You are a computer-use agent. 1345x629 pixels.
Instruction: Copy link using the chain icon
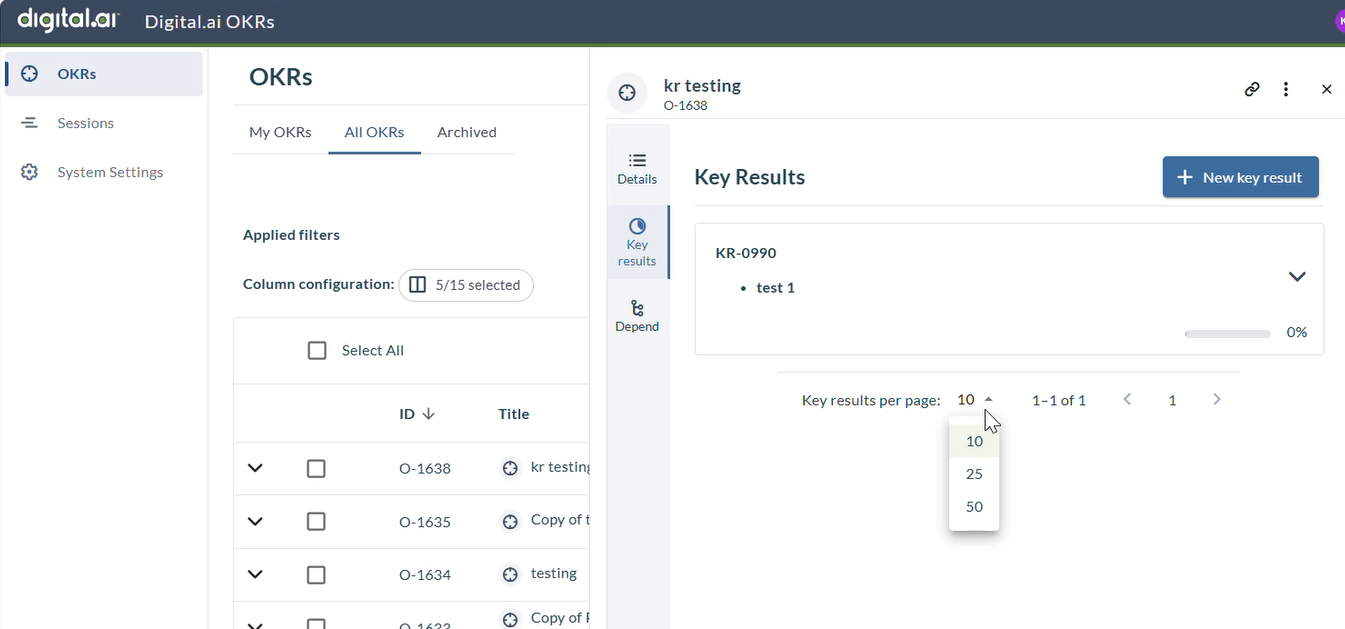click(1251, 89)
